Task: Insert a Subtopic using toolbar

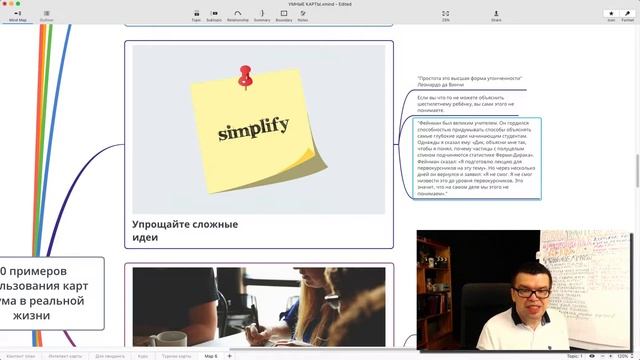Action: point(214,16)
